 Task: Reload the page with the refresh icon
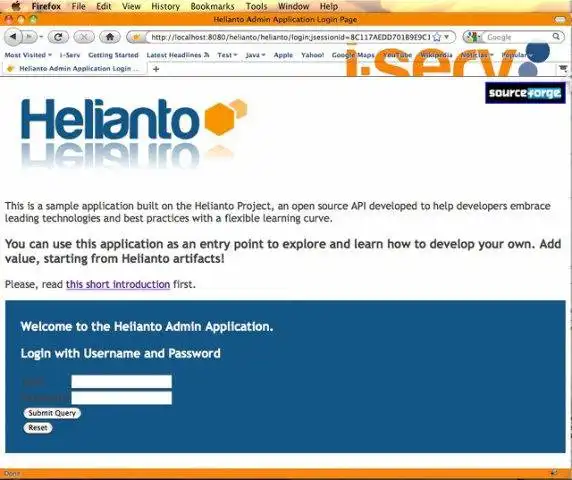click(58, 37)
